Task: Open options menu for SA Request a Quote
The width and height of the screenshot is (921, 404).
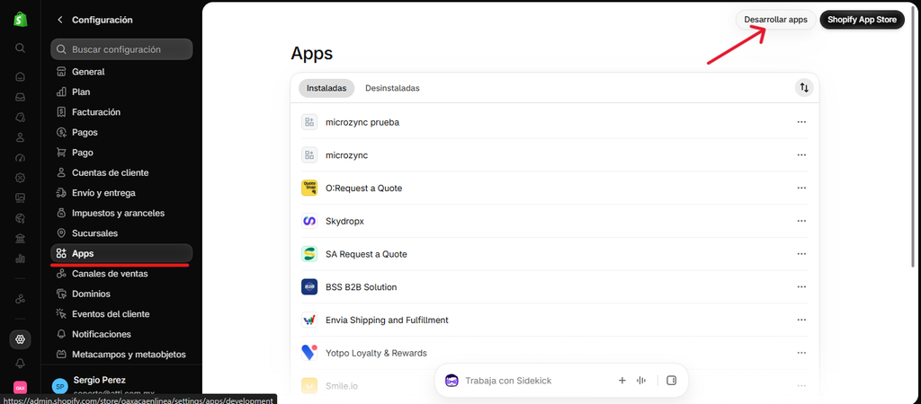Action: [x=801, y=254]
